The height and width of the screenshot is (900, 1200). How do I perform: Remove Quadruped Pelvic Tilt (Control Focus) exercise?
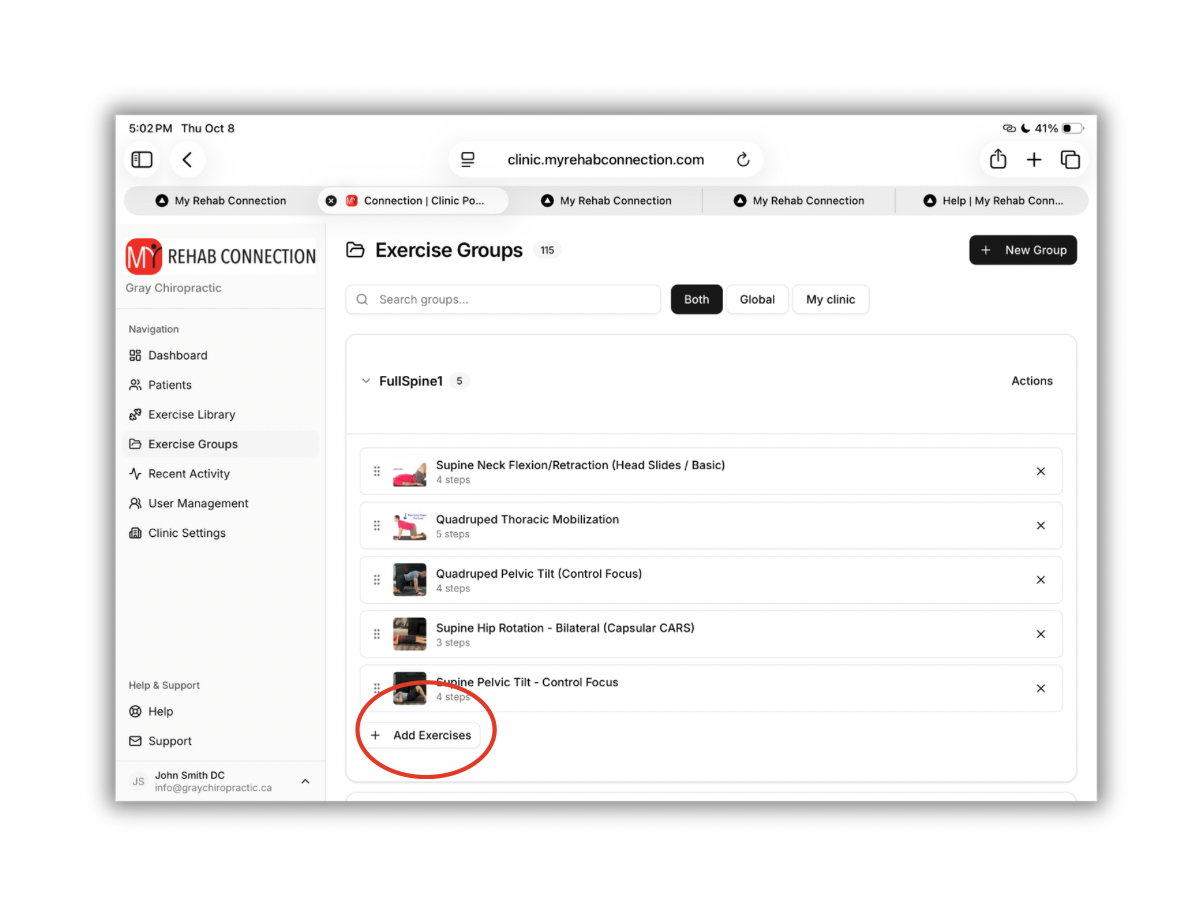point(1041,580)
